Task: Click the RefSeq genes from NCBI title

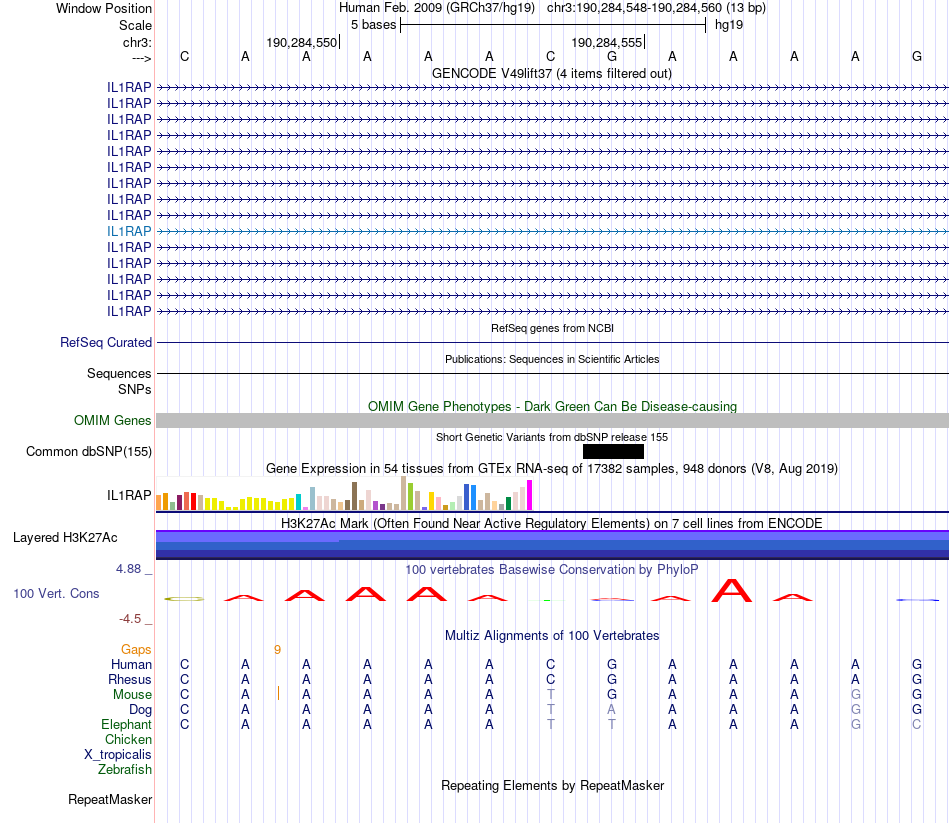Action: 552,328
